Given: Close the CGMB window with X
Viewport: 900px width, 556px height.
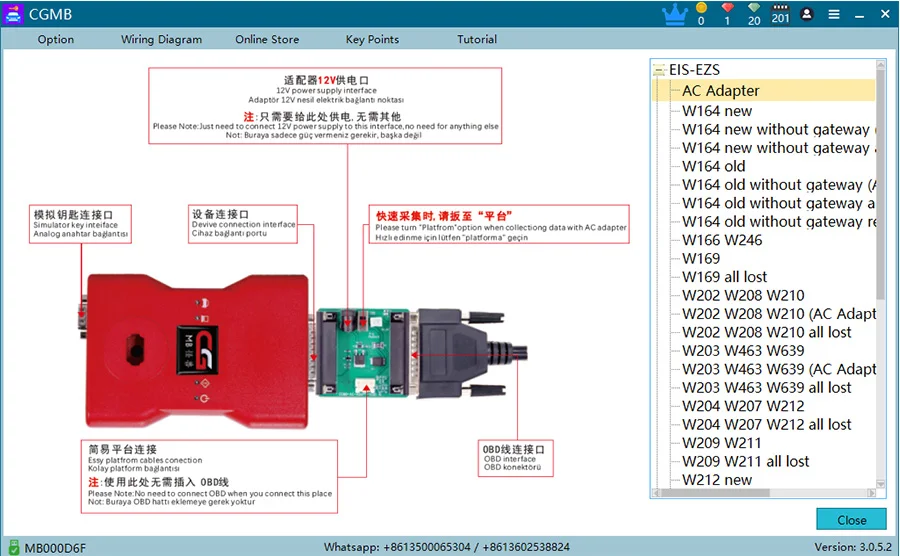Looking at the screenshot, I should [x=885, y=14].
